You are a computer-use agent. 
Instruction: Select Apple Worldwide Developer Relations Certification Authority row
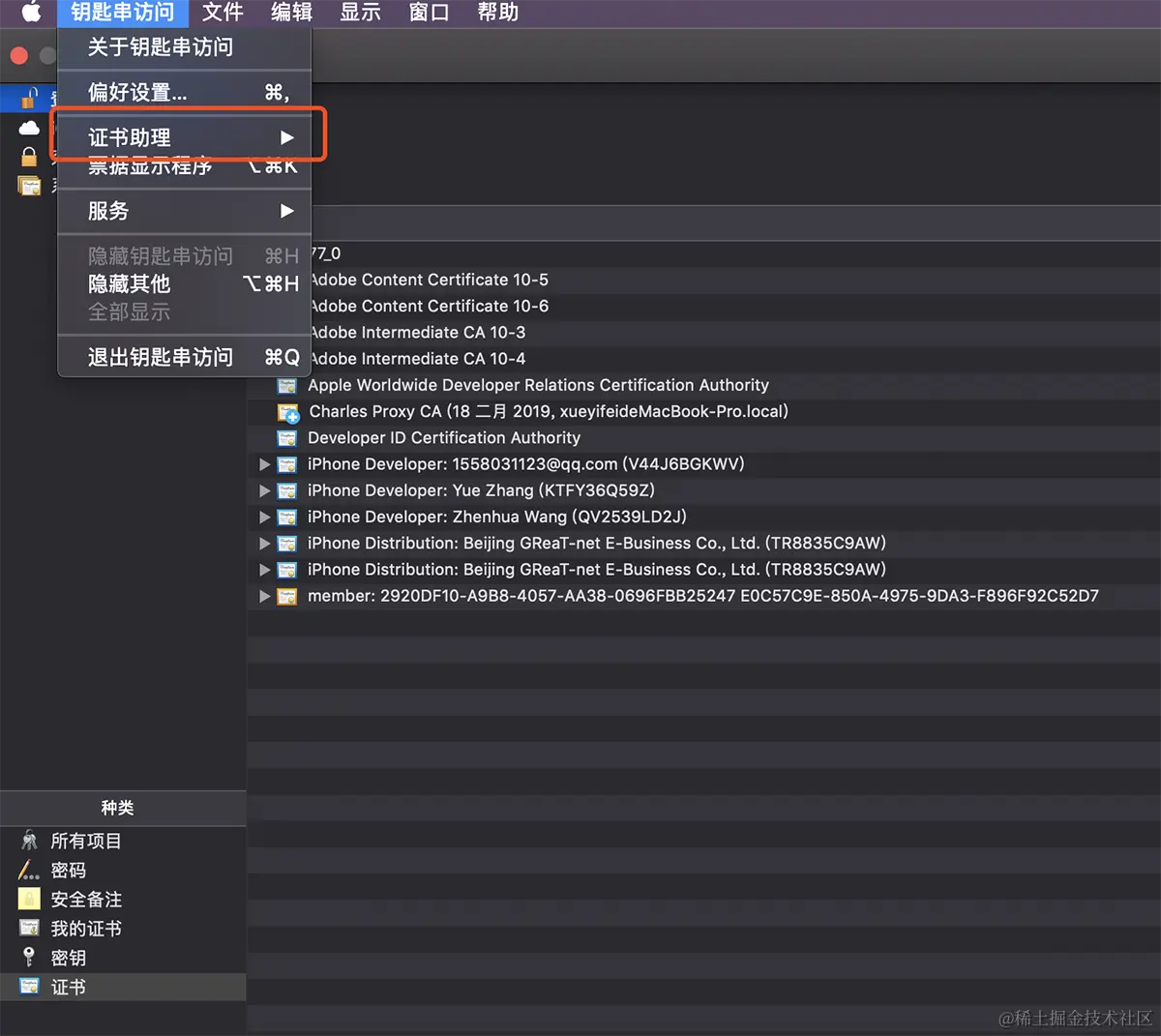pyautogui.click(x=703, y=385)
